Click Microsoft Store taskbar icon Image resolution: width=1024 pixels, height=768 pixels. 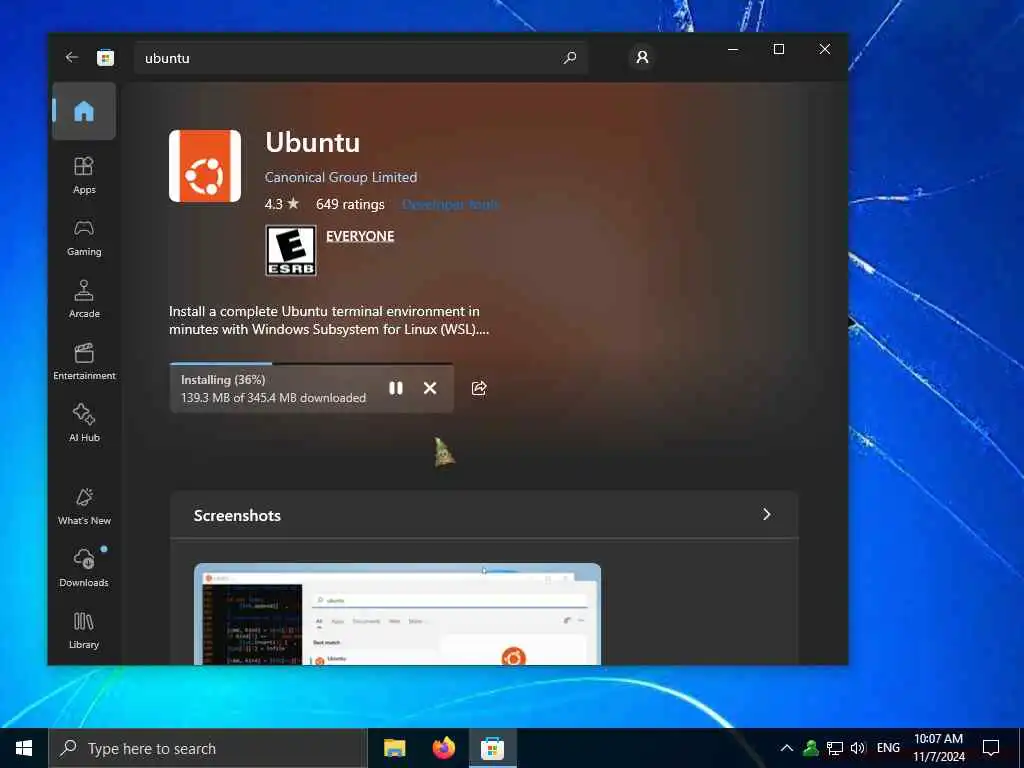(x=492, y=748)
